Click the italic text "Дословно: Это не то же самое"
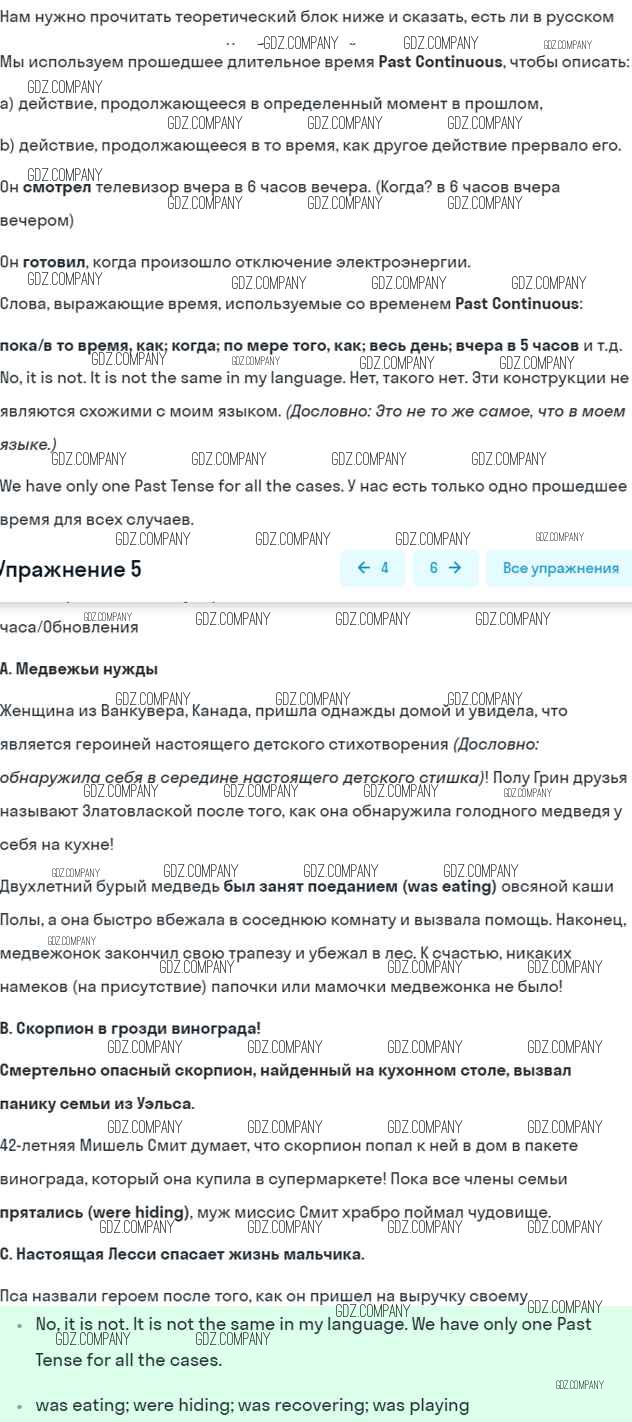This screenshot has width=632, height=1422. (x=455, y=411)
